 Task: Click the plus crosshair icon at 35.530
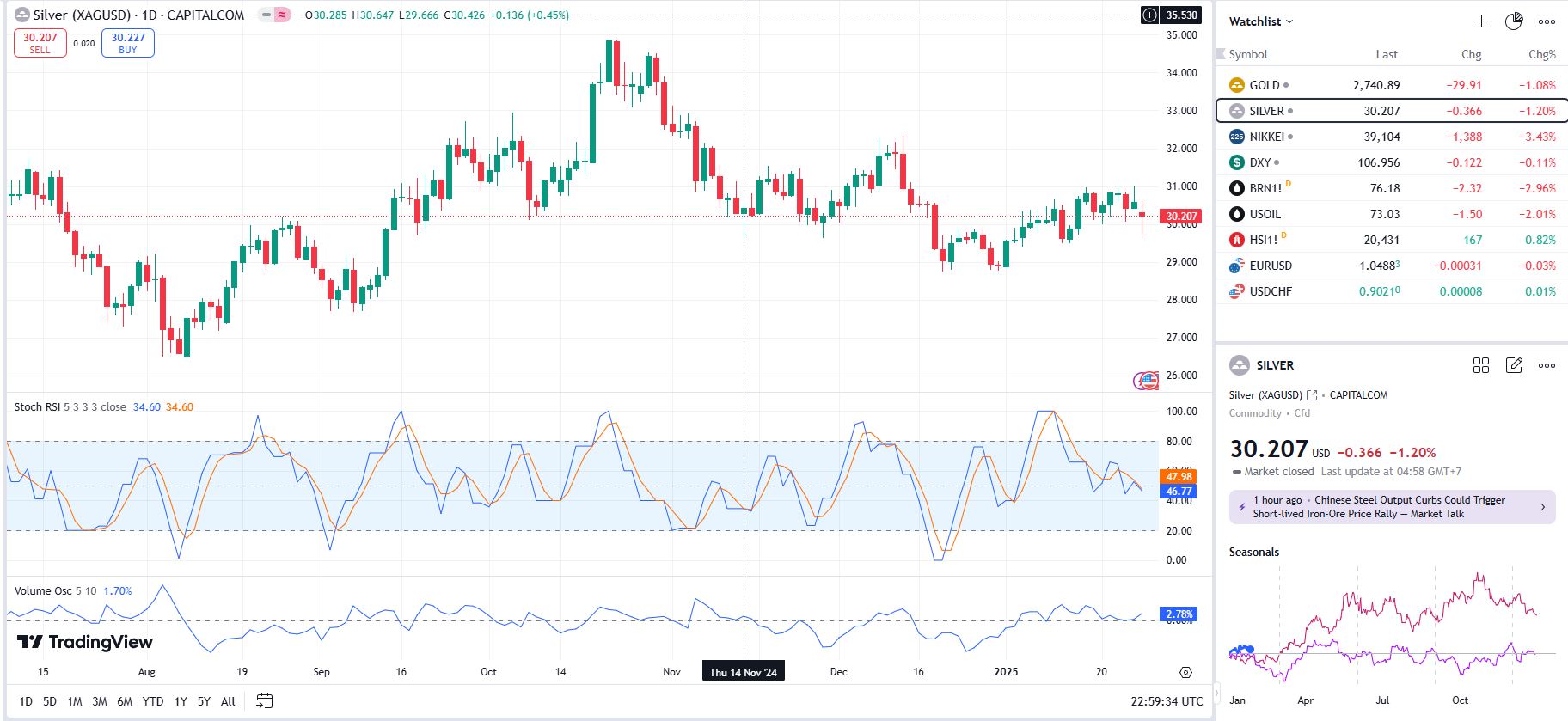tap(1149, 15)
